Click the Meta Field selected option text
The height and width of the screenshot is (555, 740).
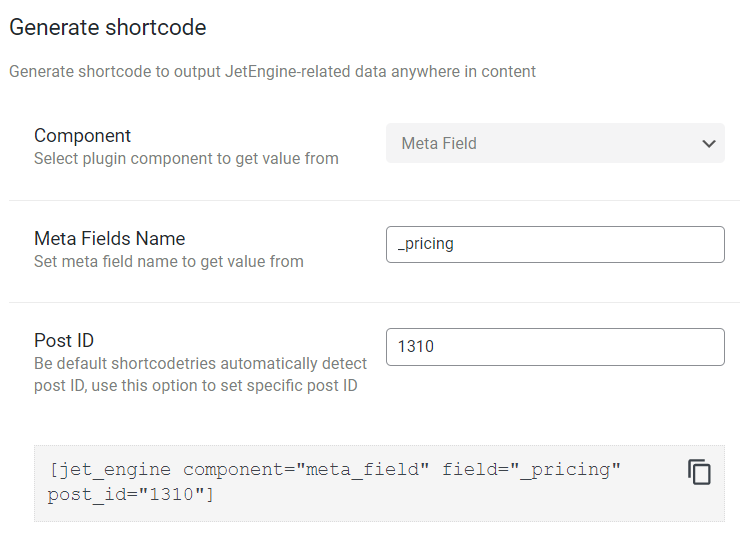(439, 143)
